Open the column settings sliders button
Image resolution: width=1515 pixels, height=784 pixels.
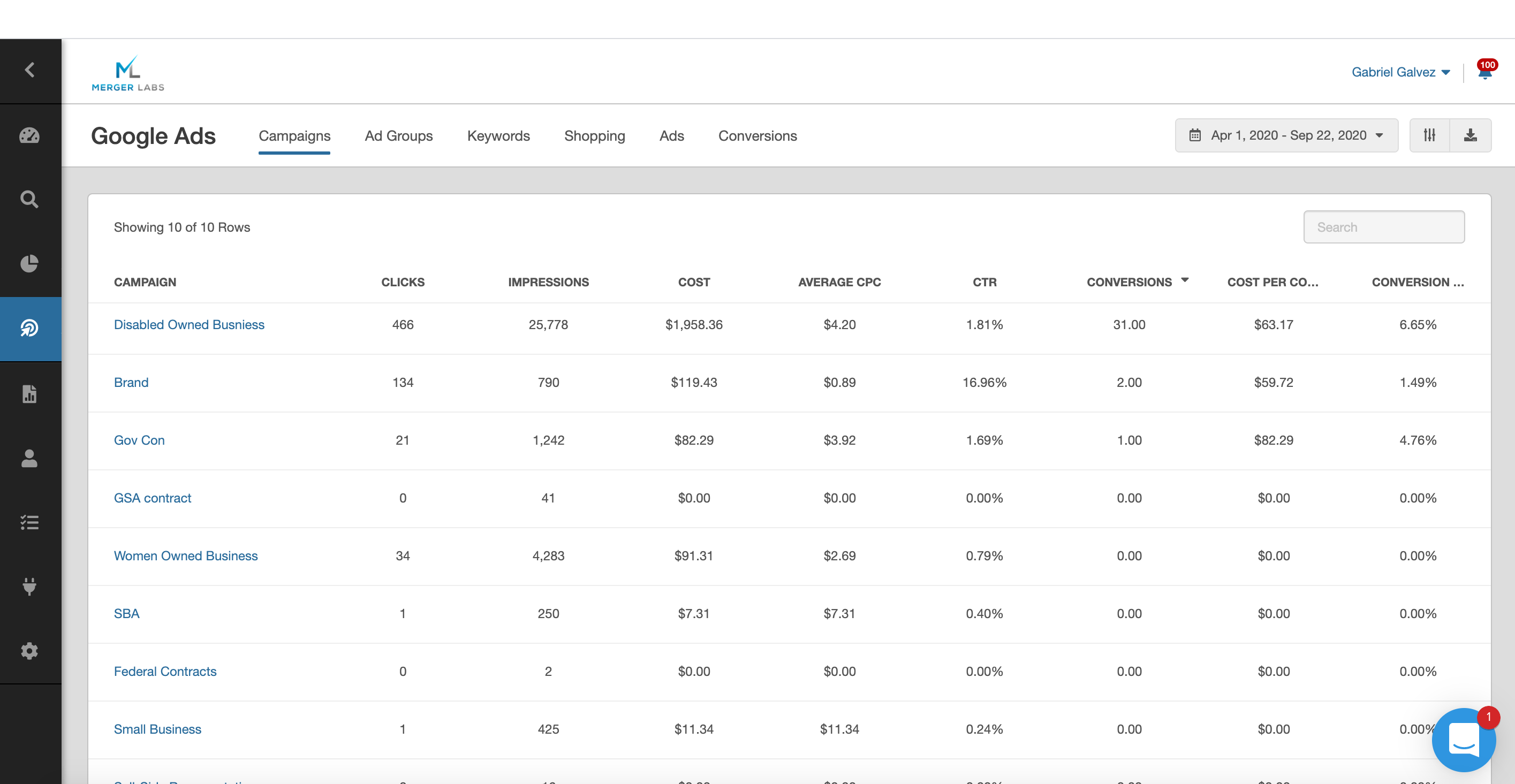click(x=1430, y=135)
